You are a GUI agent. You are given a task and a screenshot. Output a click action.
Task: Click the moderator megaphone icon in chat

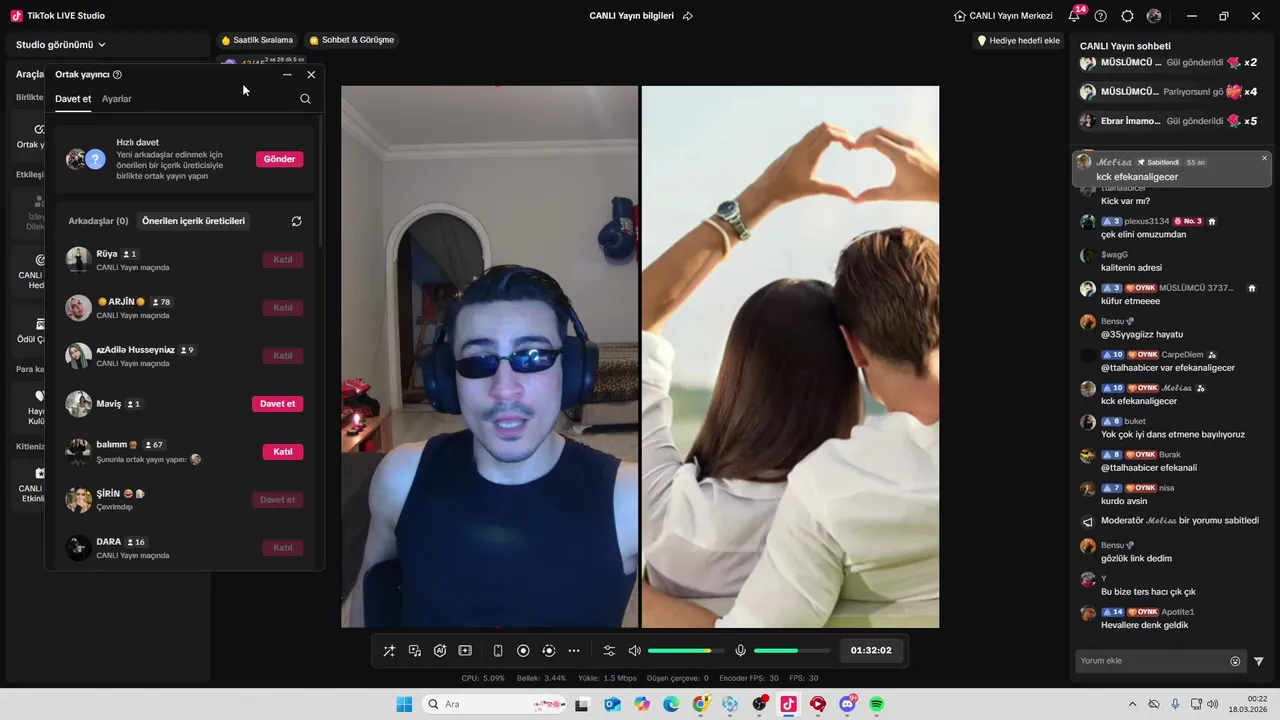(x=1088, y=521)
